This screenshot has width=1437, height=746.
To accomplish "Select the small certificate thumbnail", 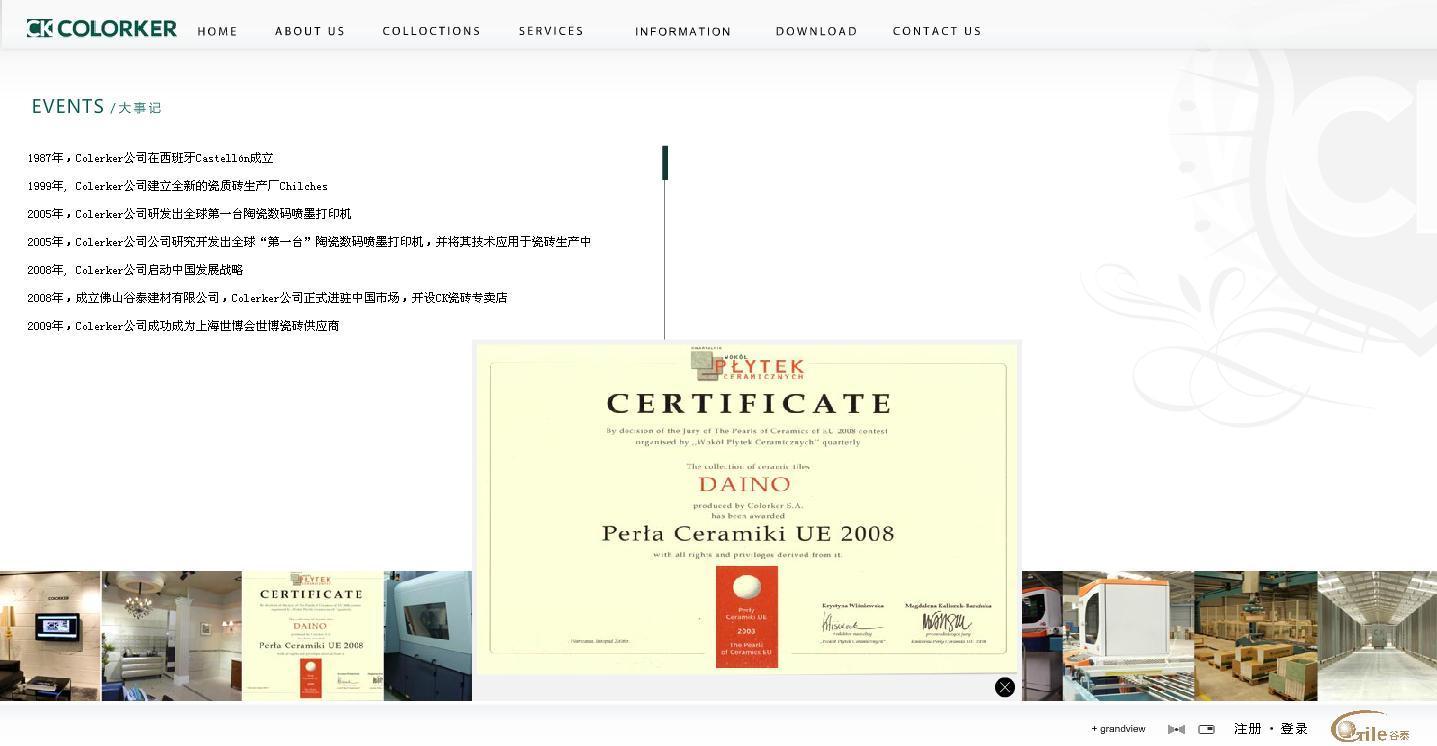I will [312, 636].
